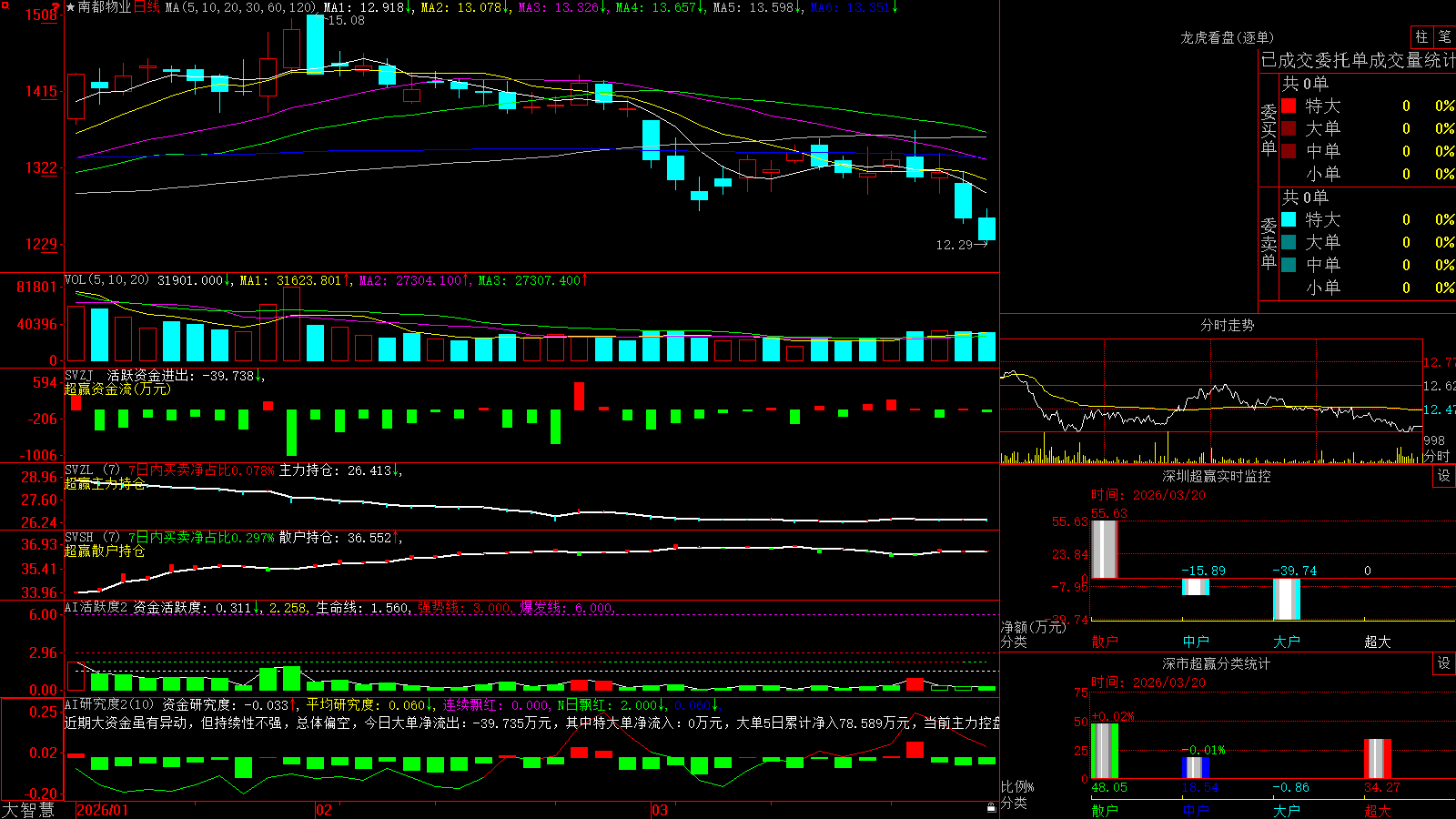
Task: Click the 12.29 low price label
Action: [954, 245]
